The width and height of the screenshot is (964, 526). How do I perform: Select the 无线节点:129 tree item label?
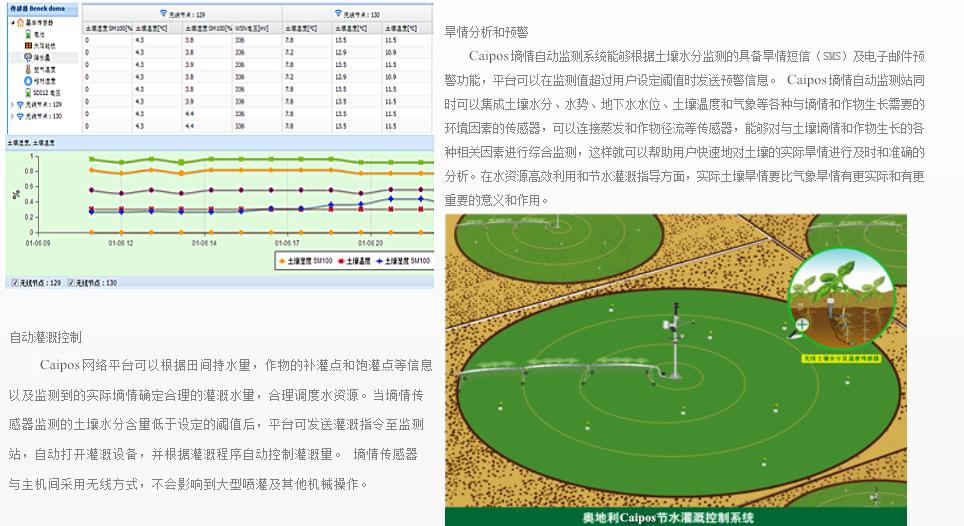44,104
